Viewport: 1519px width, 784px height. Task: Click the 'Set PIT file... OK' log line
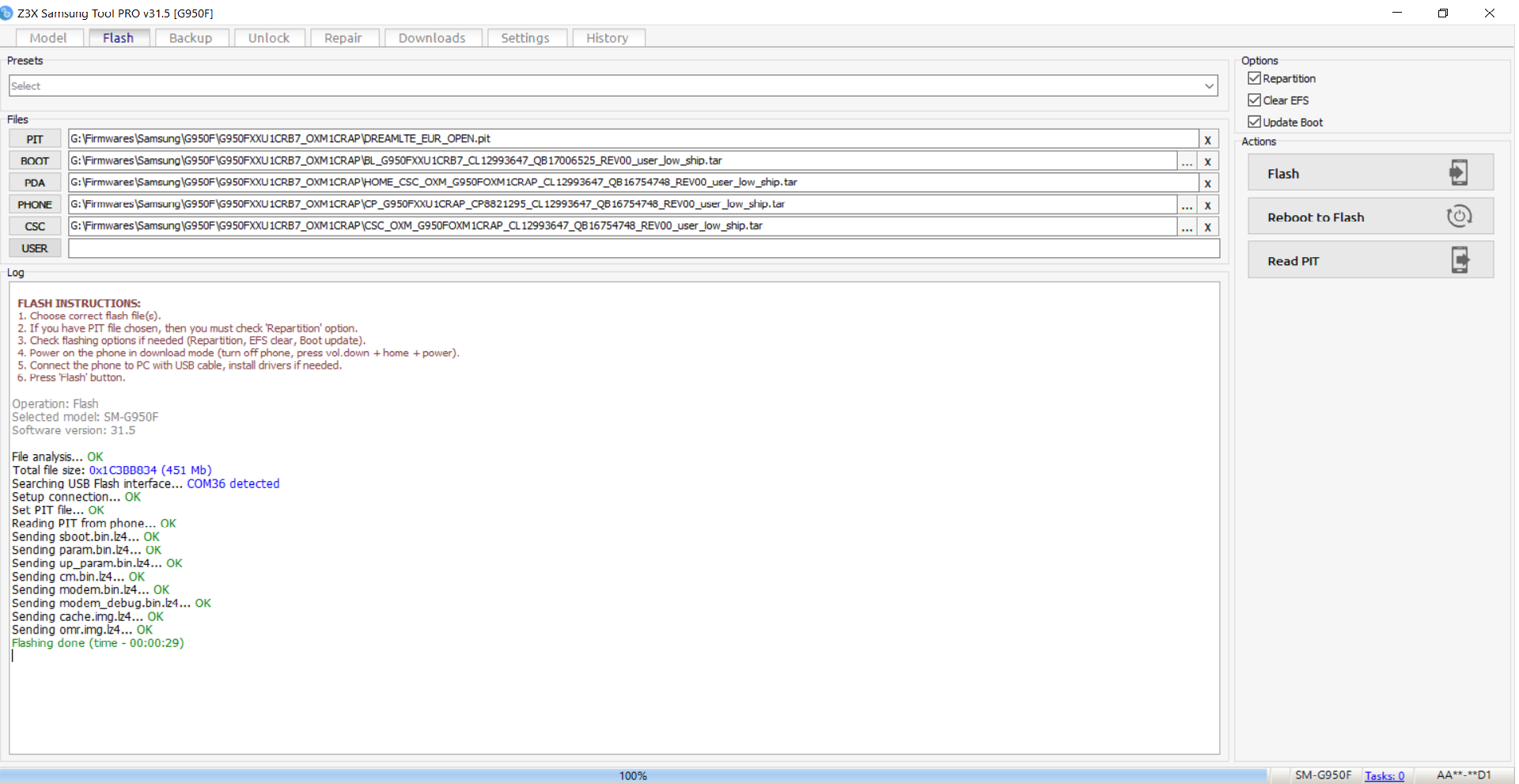[x=58, y=510]
